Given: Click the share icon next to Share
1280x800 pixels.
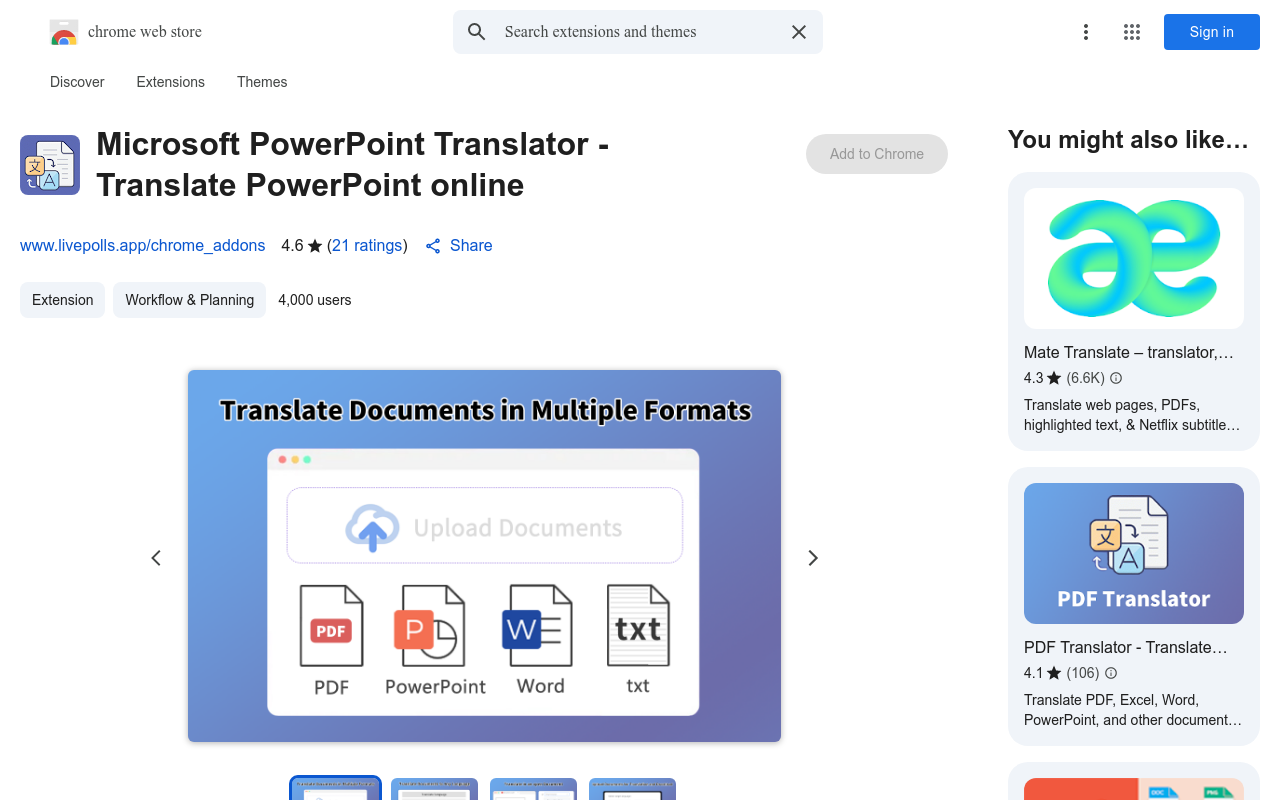Looking at the screenshot, I should (433, 246).
